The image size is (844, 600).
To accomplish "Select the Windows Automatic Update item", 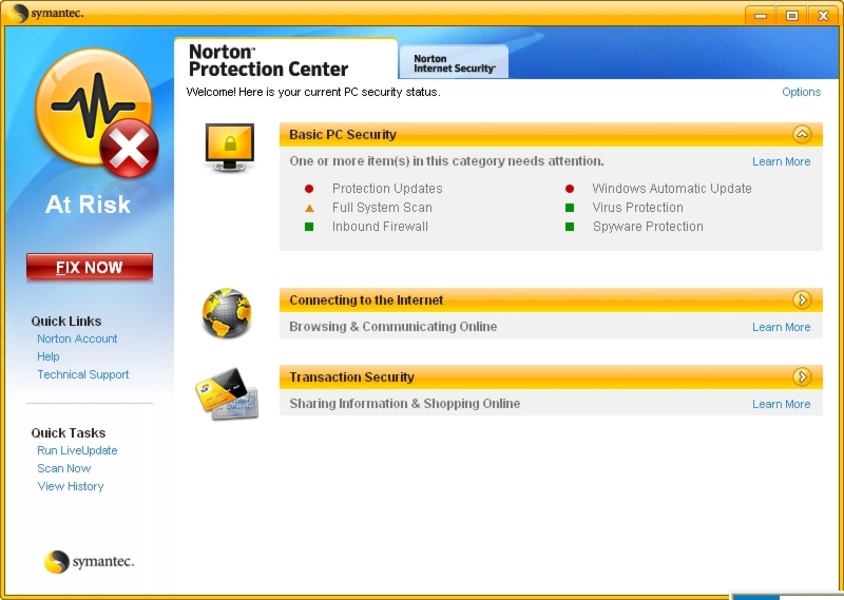I will coord(672,188).
